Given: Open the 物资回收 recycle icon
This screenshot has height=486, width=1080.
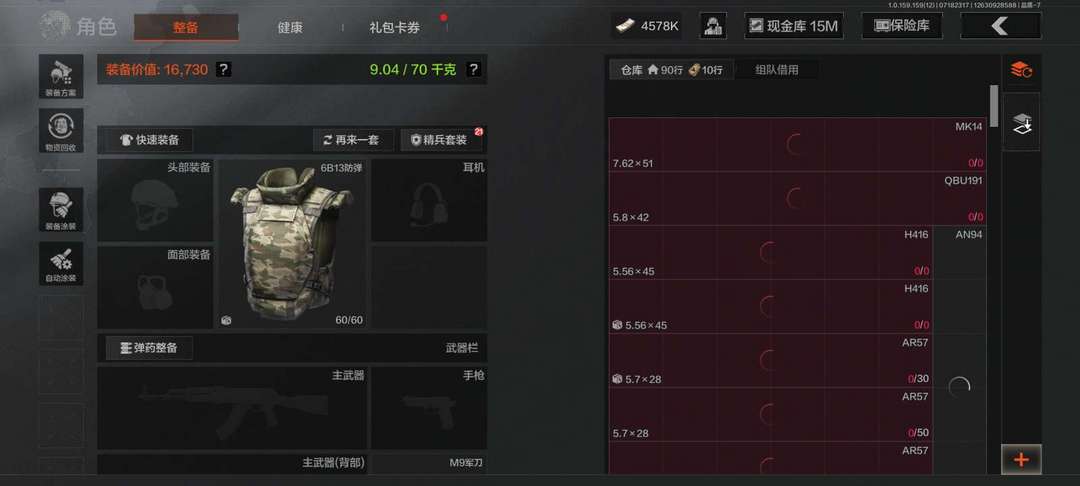Looking at the screenshot, I should [x=61, y=131].
